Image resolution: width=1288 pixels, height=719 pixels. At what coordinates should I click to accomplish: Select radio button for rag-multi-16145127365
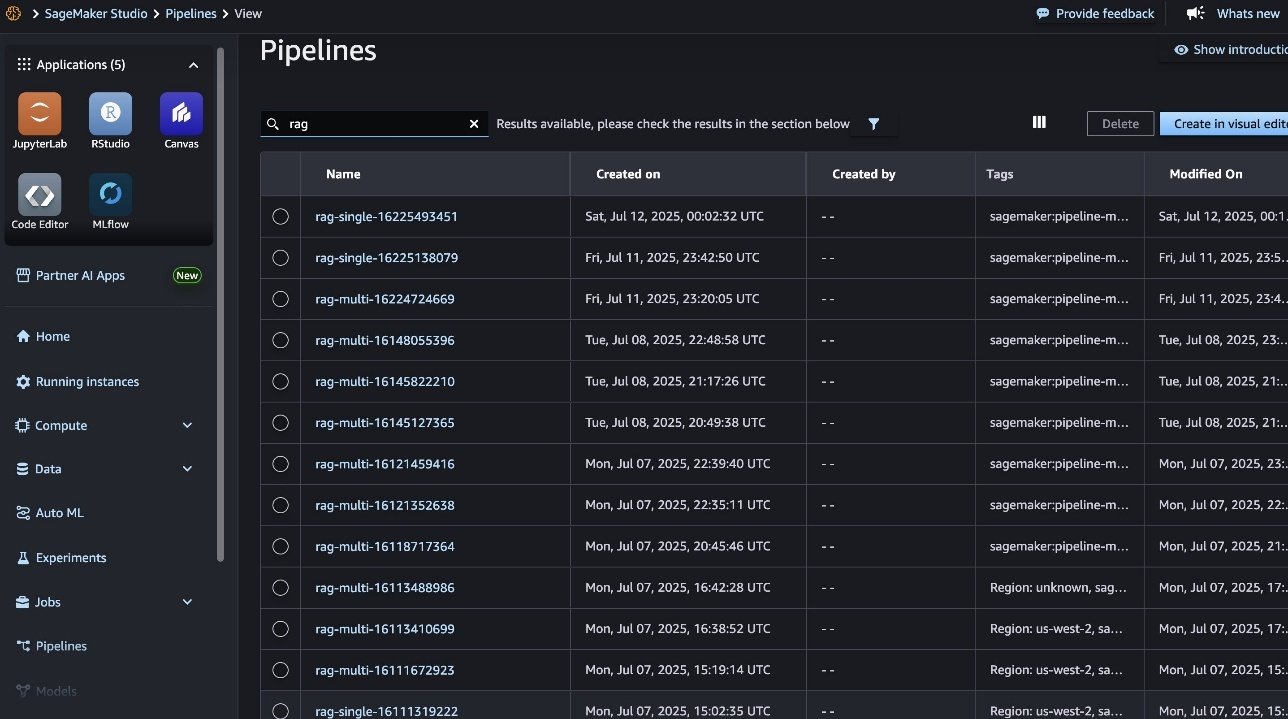[x=280, y=423]
